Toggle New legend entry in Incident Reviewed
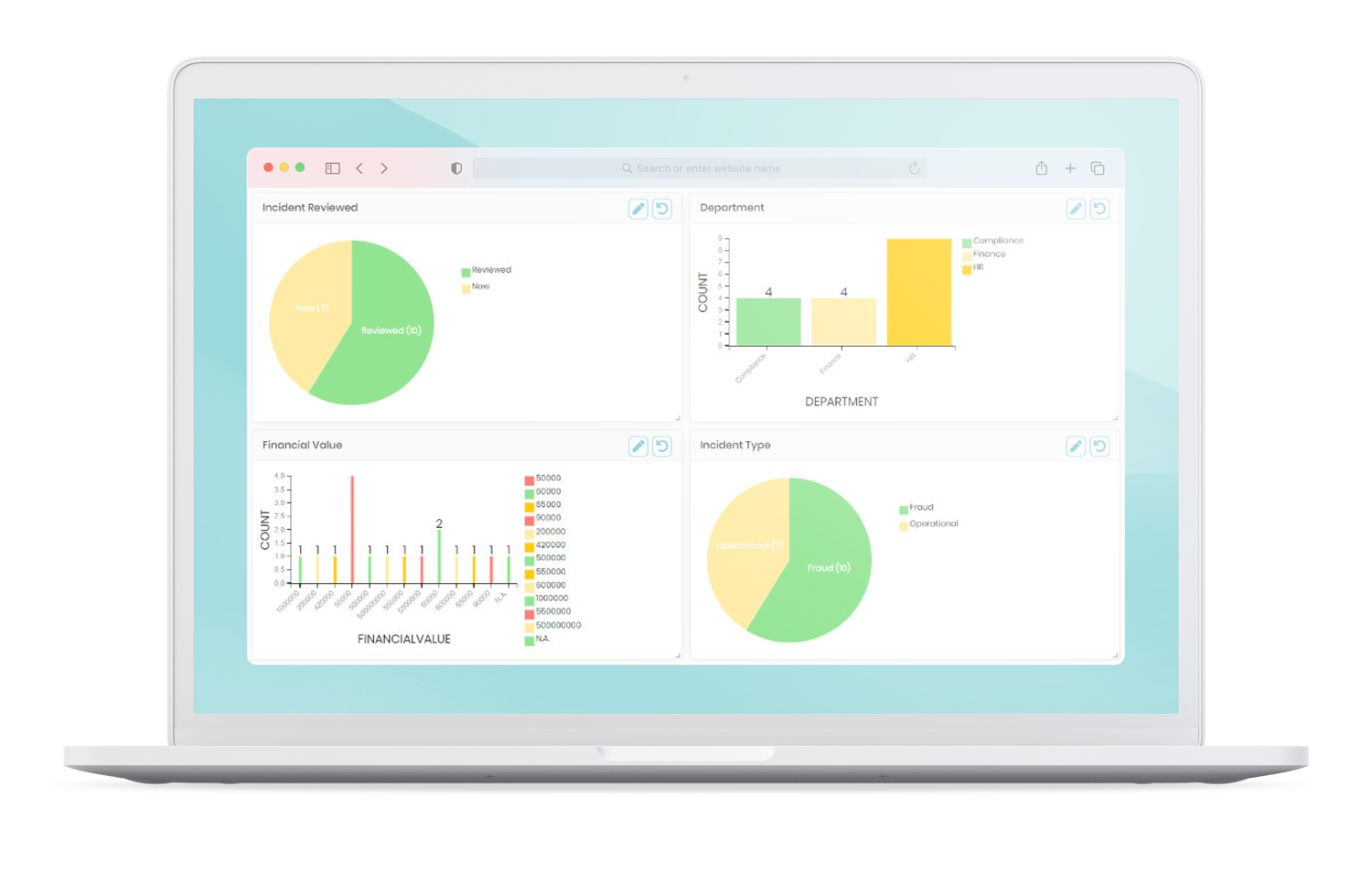Viewport: 1372px width, 874px height. click(476, 286)
